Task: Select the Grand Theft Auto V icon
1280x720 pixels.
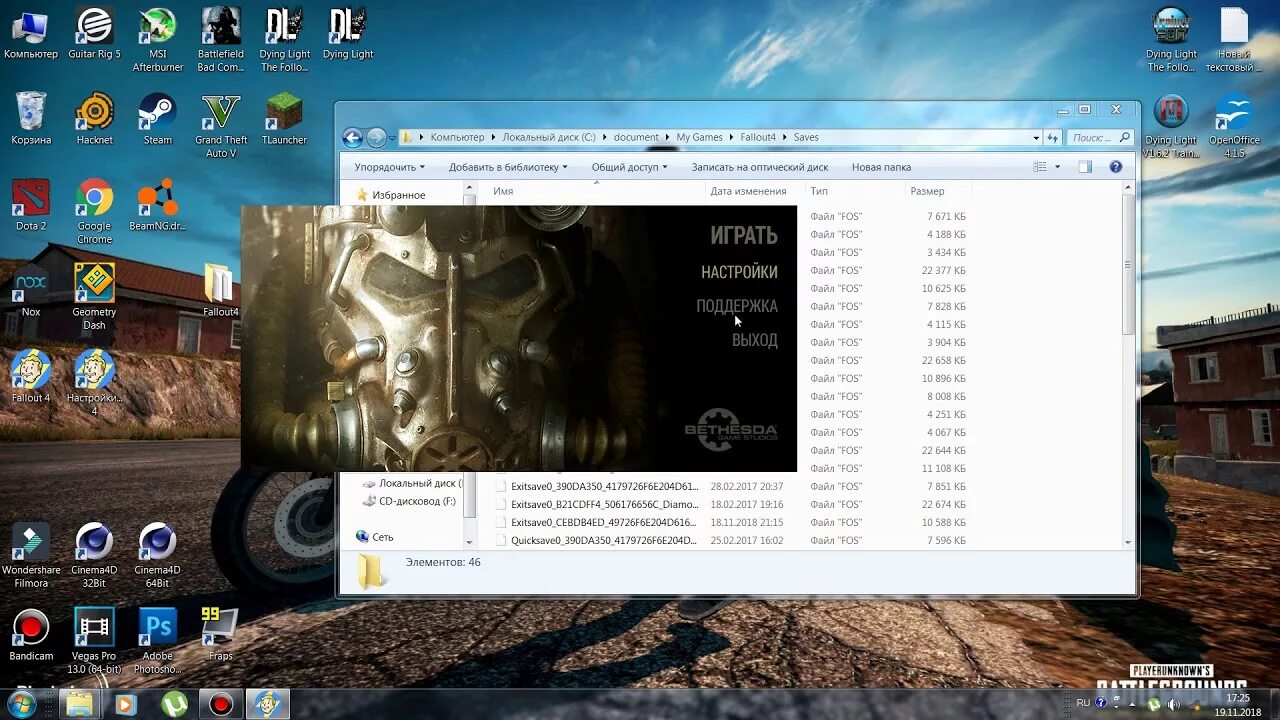Action: coord(221,126)
